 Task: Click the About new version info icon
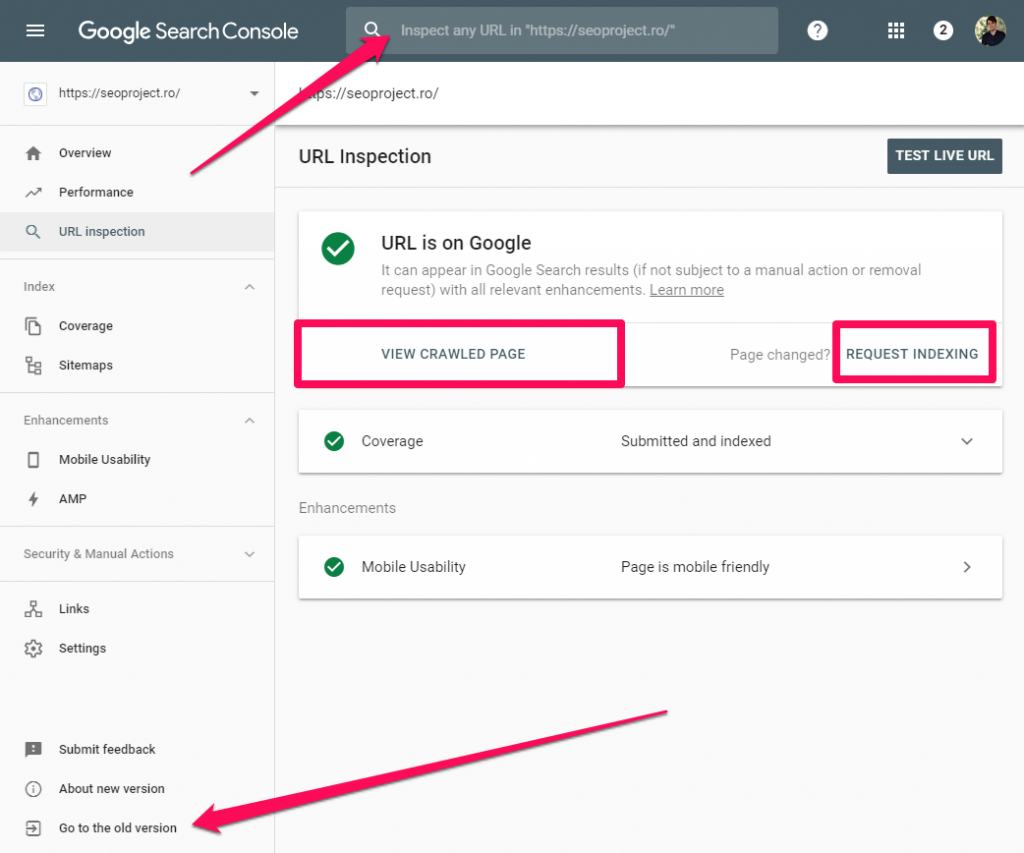pos(33,788)
